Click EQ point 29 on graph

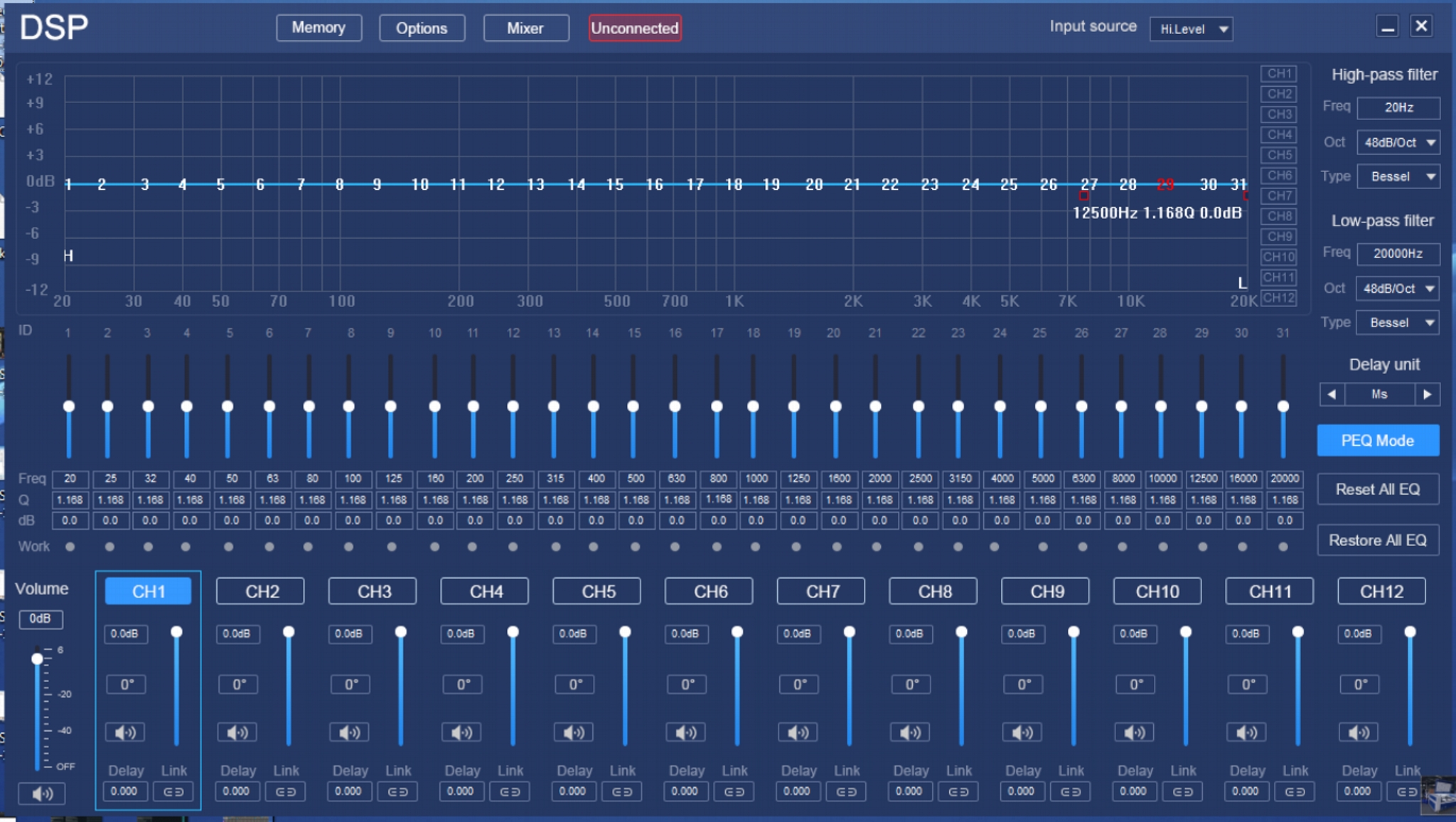click(1165, 184)
